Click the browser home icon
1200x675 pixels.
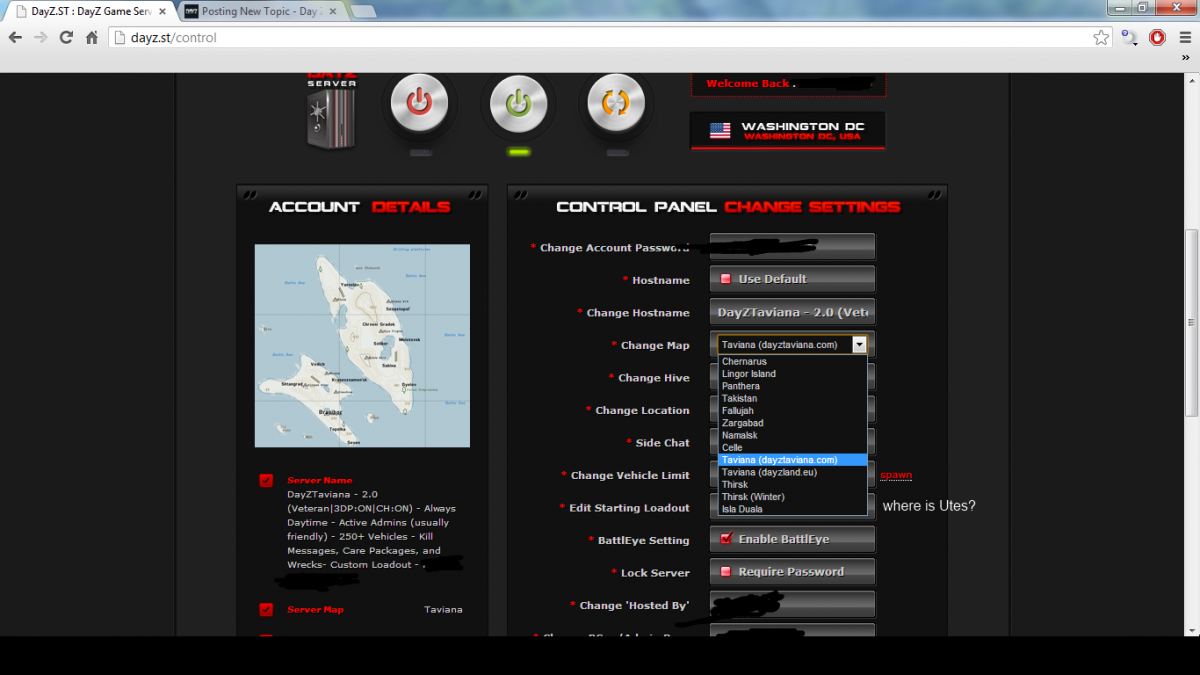pos(92,38)
